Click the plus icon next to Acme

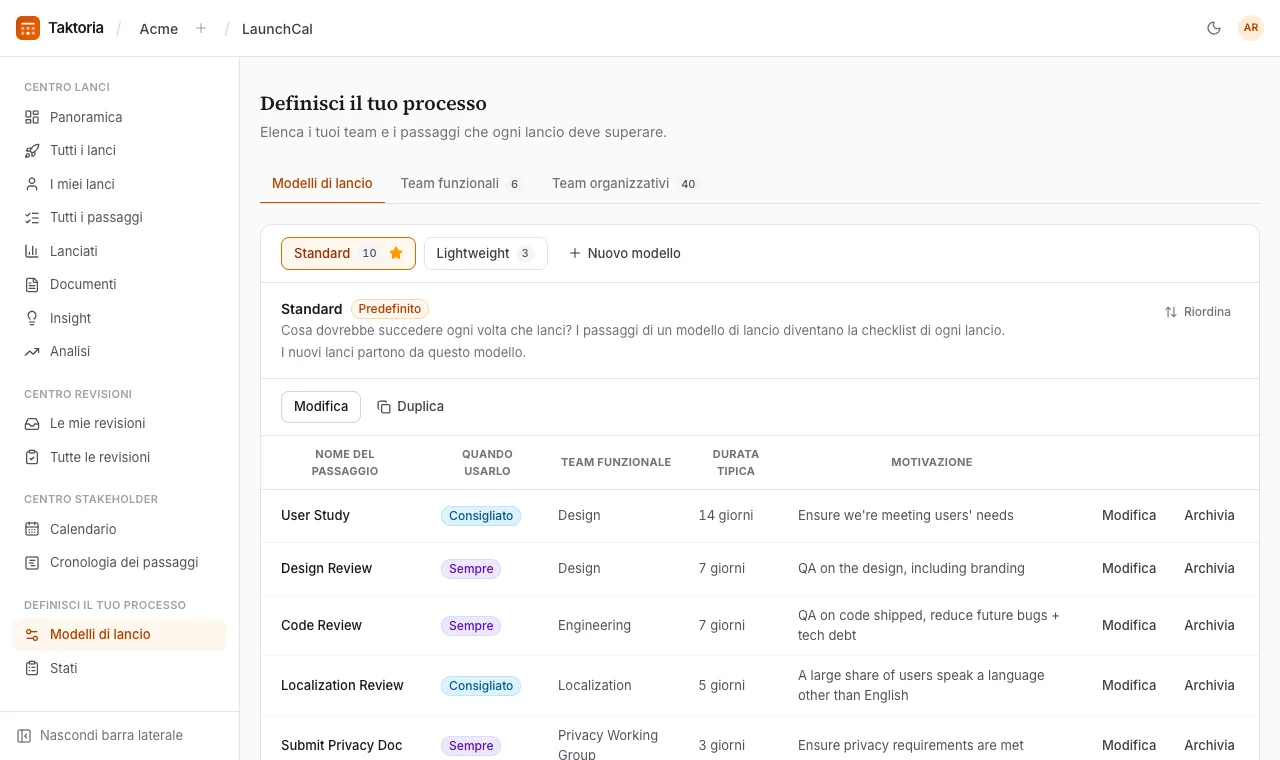(x=201, y=28)
